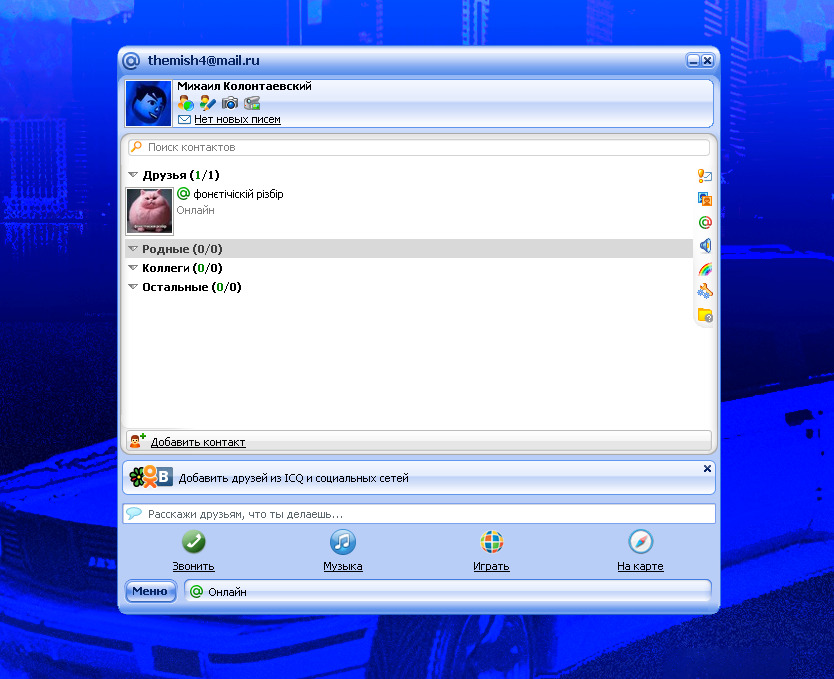
Task: Open the 'Нет новых писем' mail link
Action: [x=237, y=120]
